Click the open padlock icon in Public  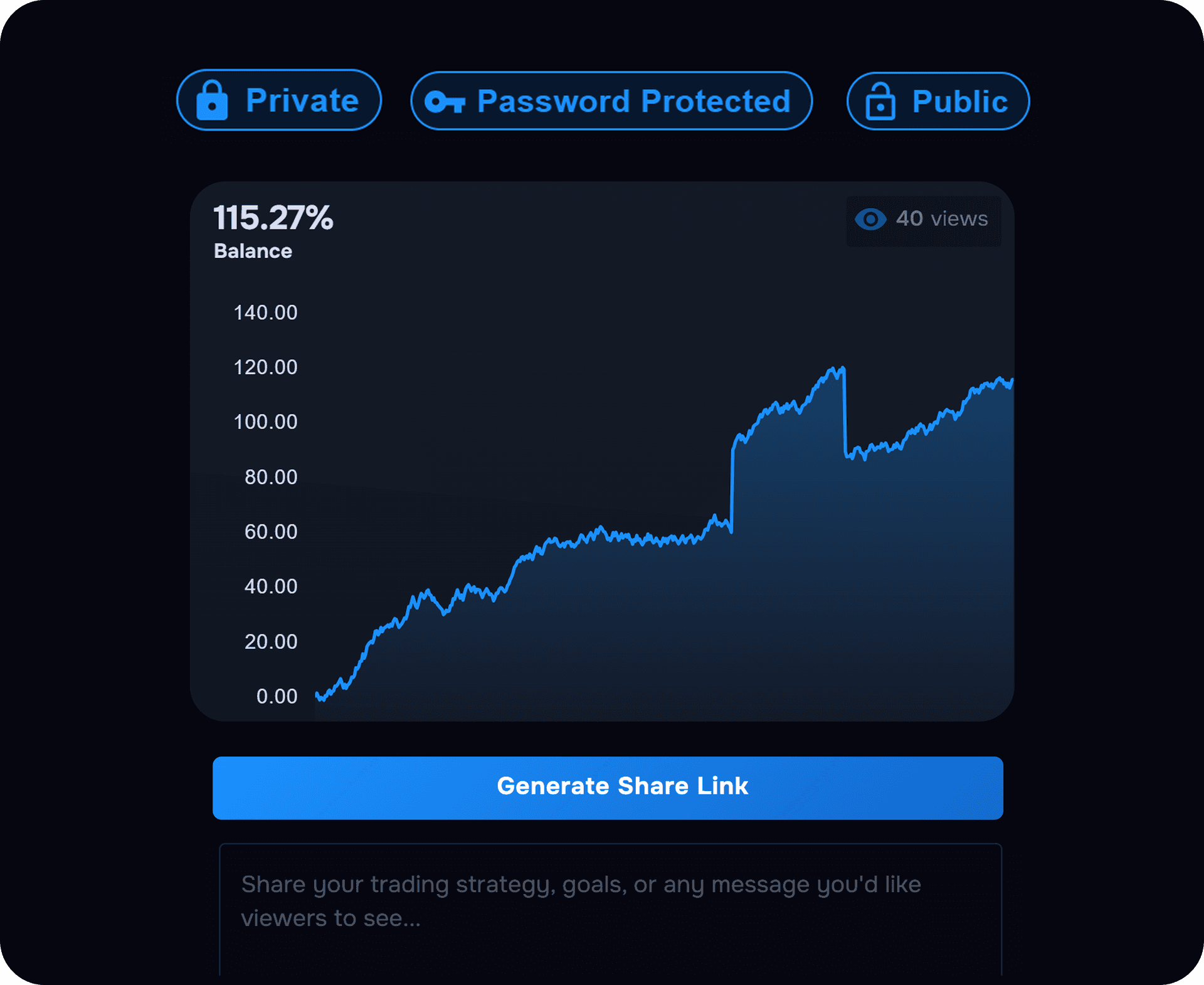[x=880, y=102]
